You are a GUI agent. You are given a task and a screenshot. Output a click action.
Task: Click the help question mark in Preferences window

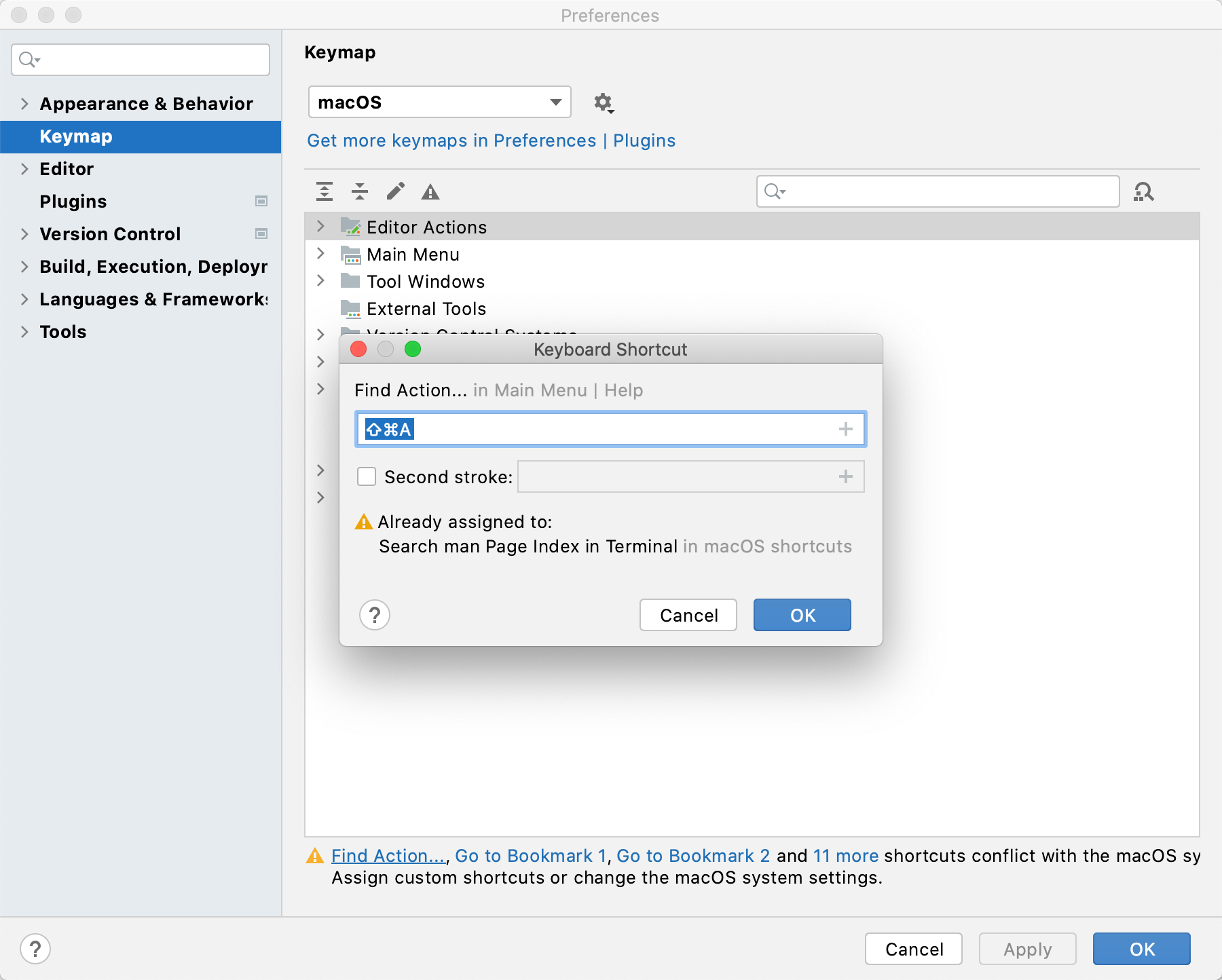[x=35, y=949]
